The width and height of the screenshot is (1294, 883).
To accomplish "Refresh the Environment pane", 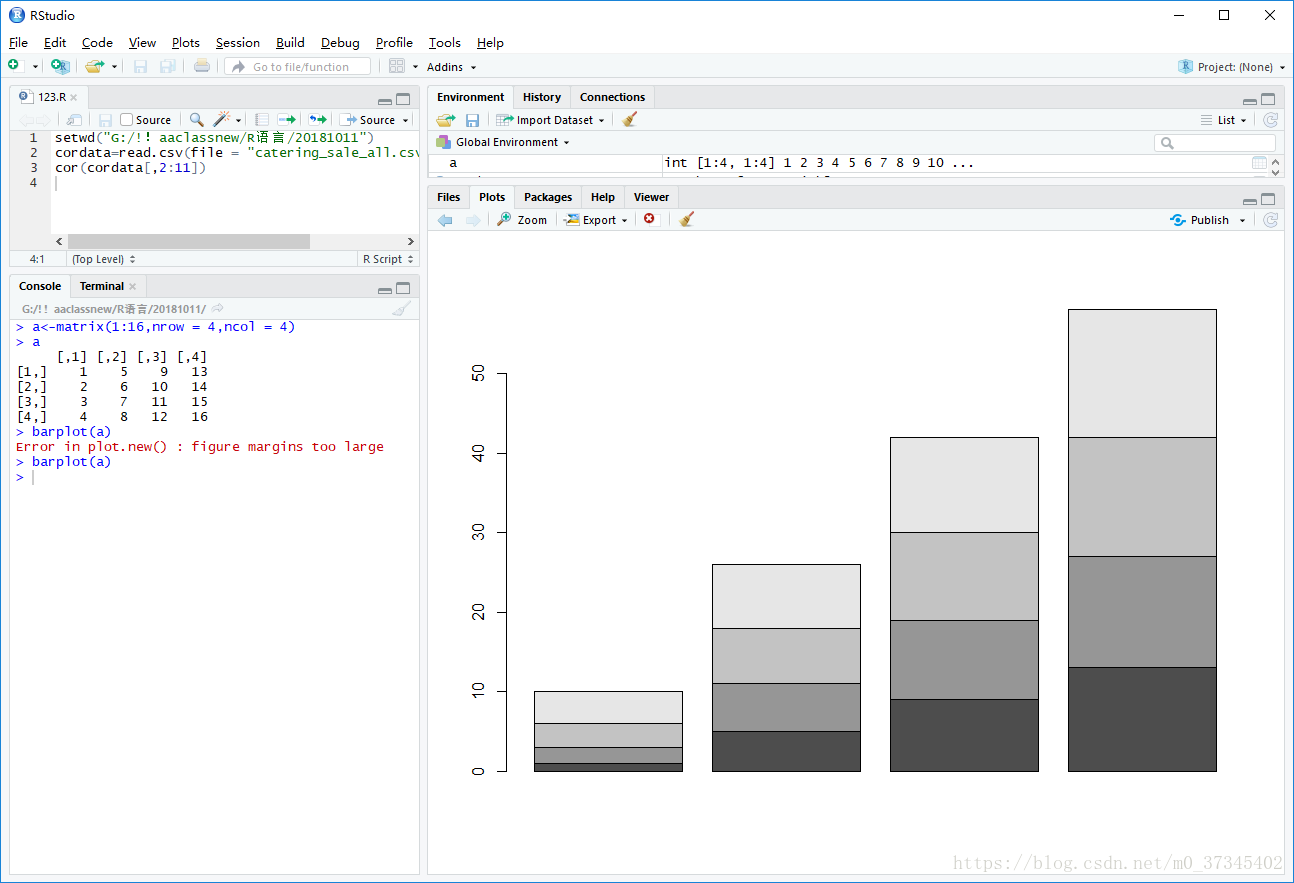I will click(x=1270, y=120).
